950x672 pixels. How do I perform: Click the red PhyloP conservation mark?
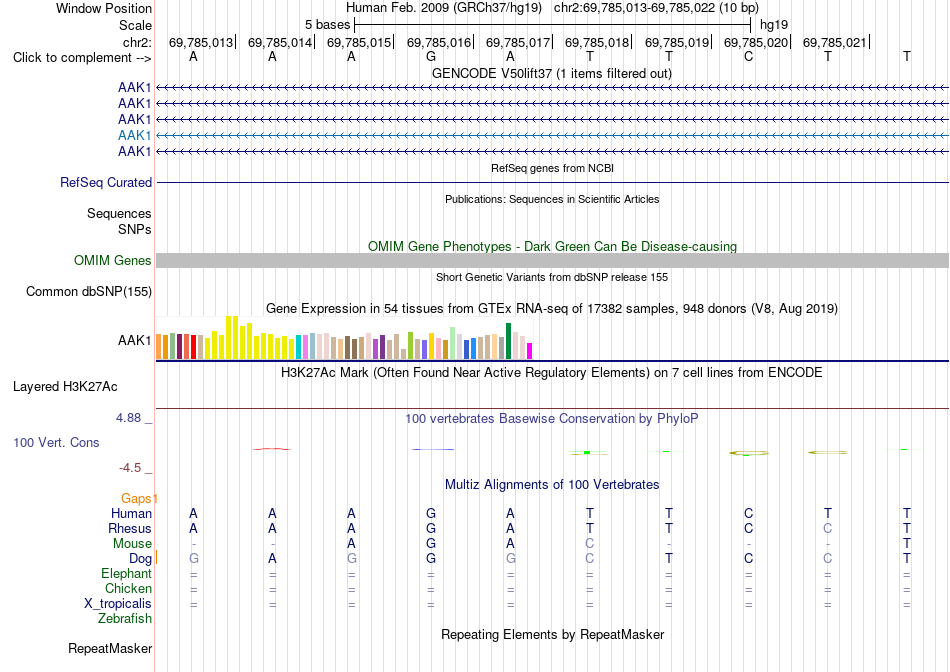(272, 449)
